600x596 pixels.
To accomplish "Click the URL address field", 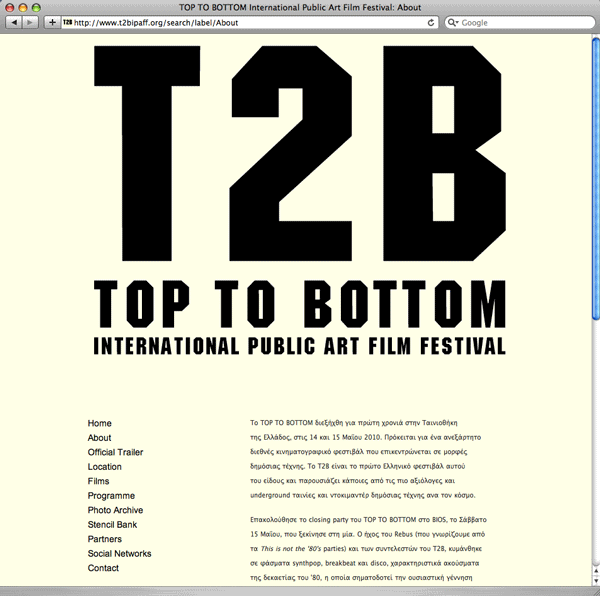I will (249, 23).
